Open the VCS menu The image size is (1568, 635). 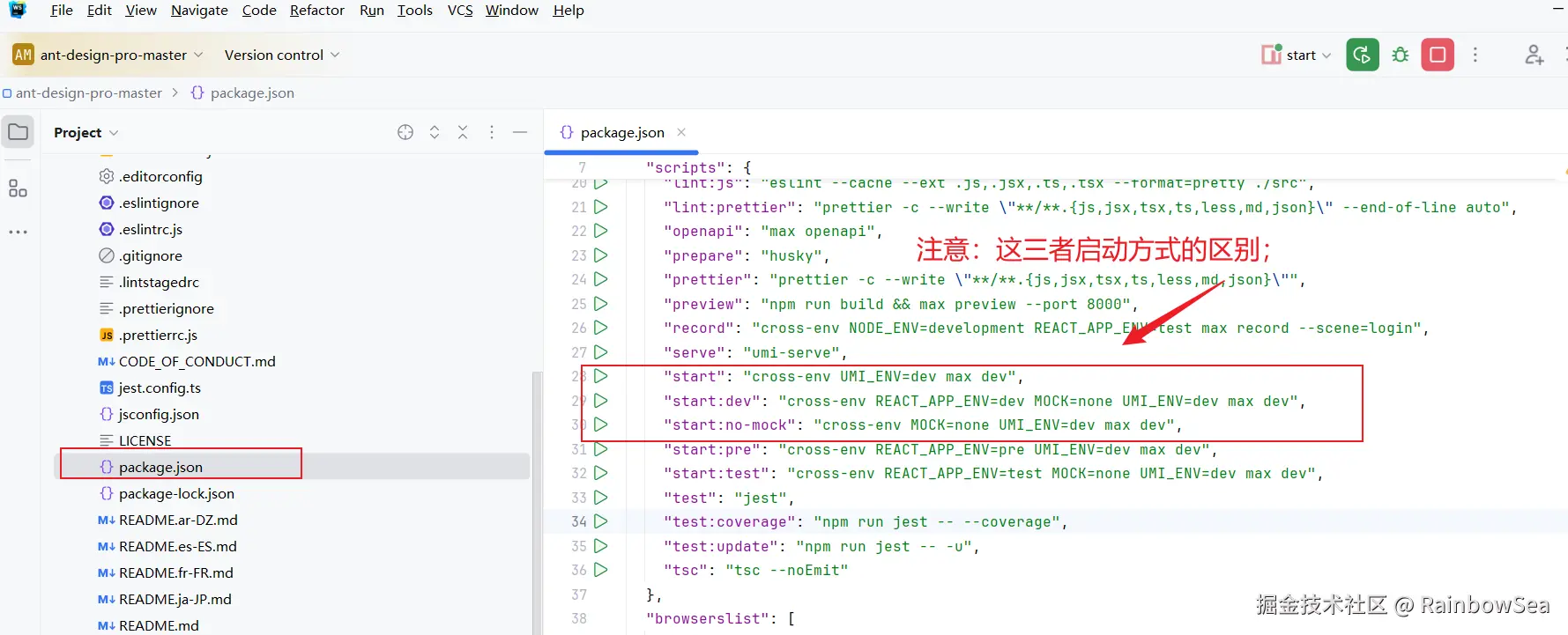click(x=460, y=11)
